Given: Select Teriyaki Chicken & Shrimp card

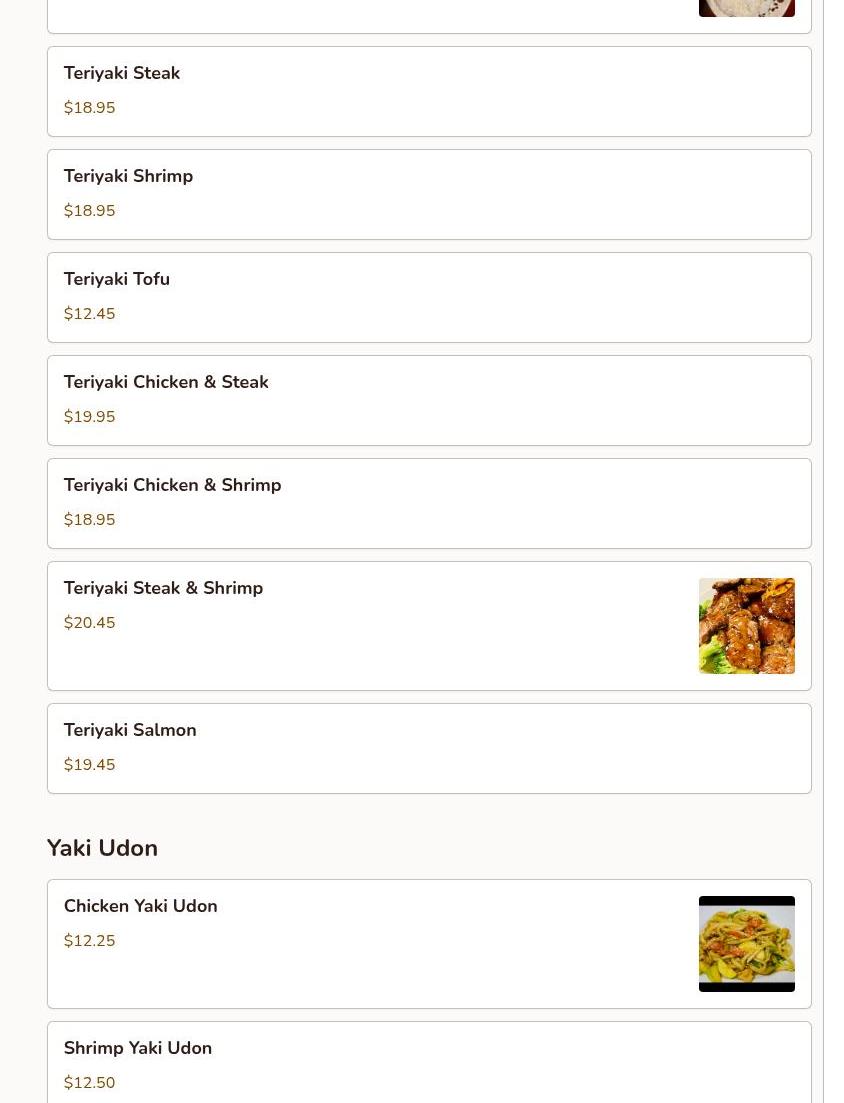Looking at the screenshot, I should point(429,504).
